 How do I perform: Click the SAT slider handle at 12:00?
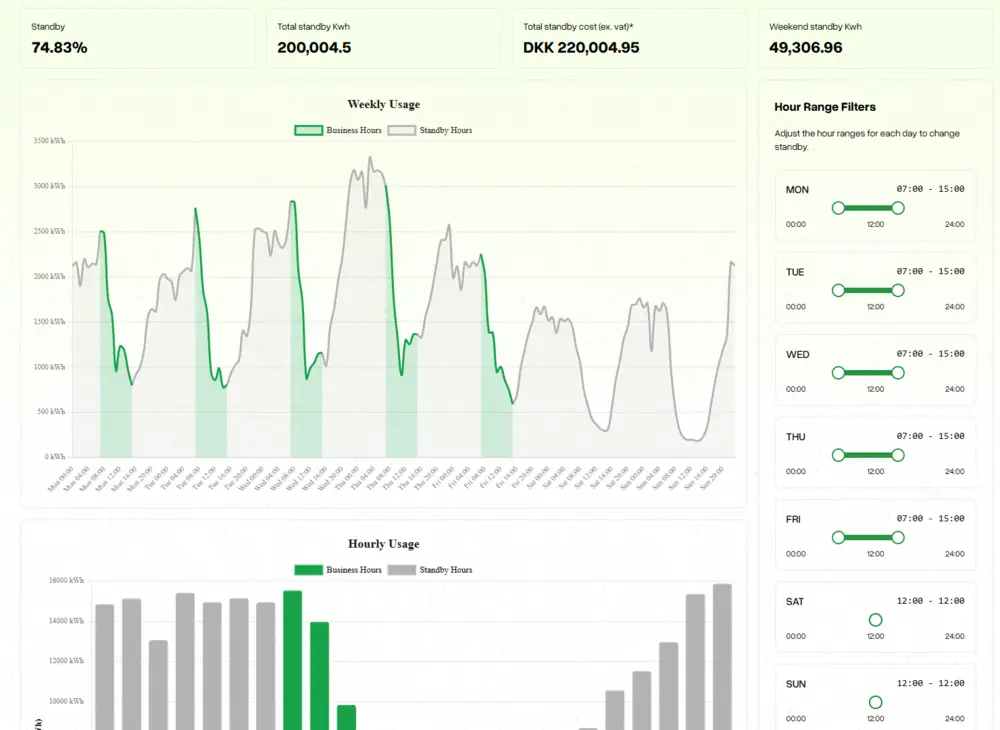876,620
